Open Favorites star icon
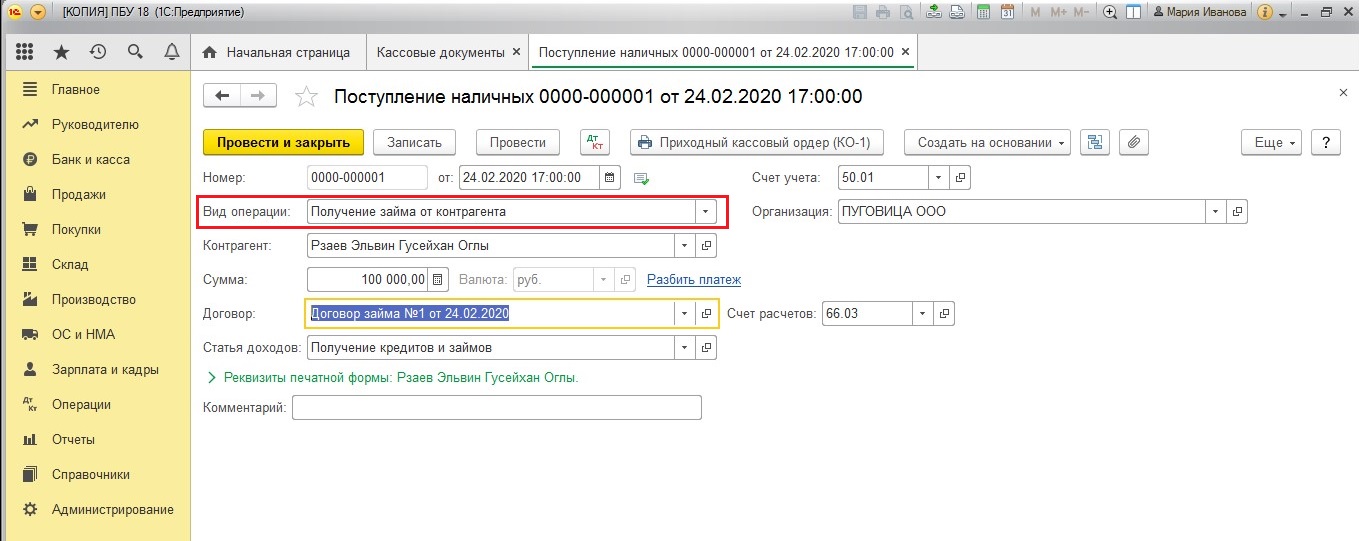The width and height of the screenshot is (1359, 541). pos(62,52)
